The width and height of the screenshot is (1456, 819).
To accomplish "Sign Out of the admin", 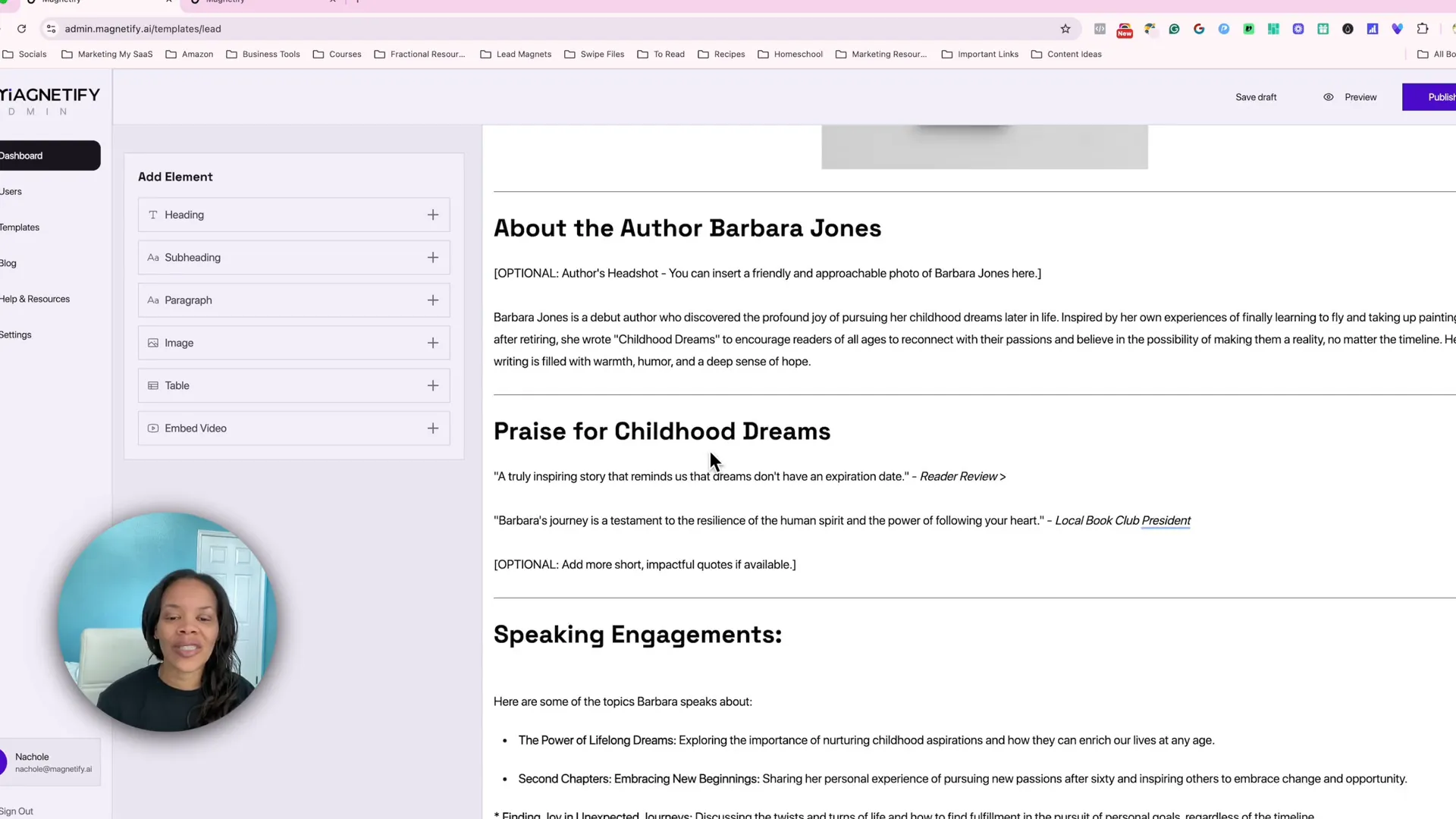I will [x=17, y=811].
